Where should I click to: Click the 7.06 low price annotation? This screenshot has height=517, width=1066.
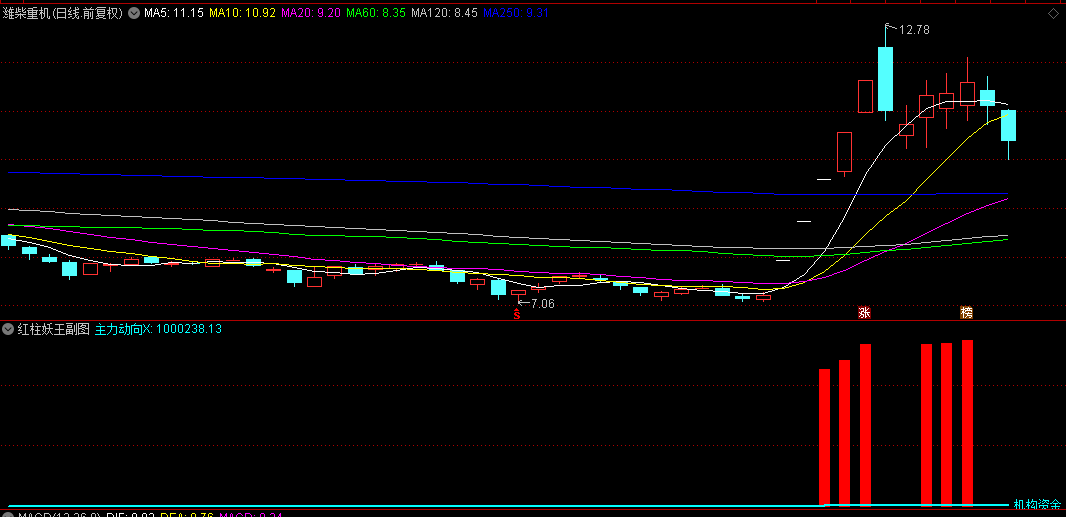(543, 303)
